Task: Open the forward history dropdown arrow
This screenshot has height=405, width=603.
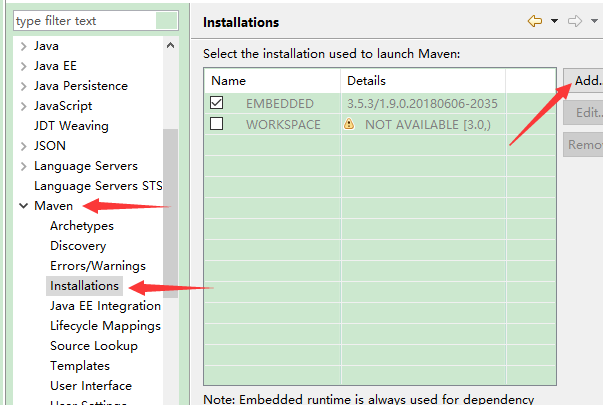Action: tap(594, 21)
